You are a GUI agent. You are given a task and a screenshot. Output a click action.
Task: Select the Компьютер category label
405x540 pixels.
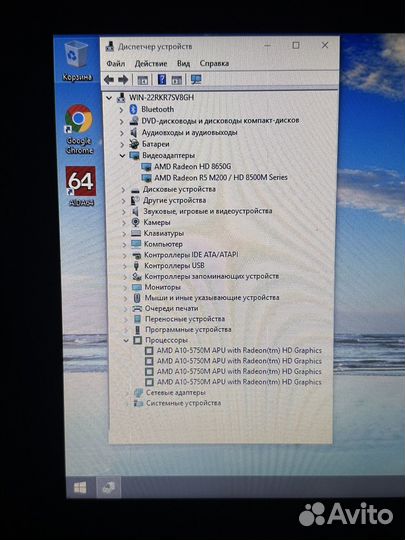pos(163,244)
